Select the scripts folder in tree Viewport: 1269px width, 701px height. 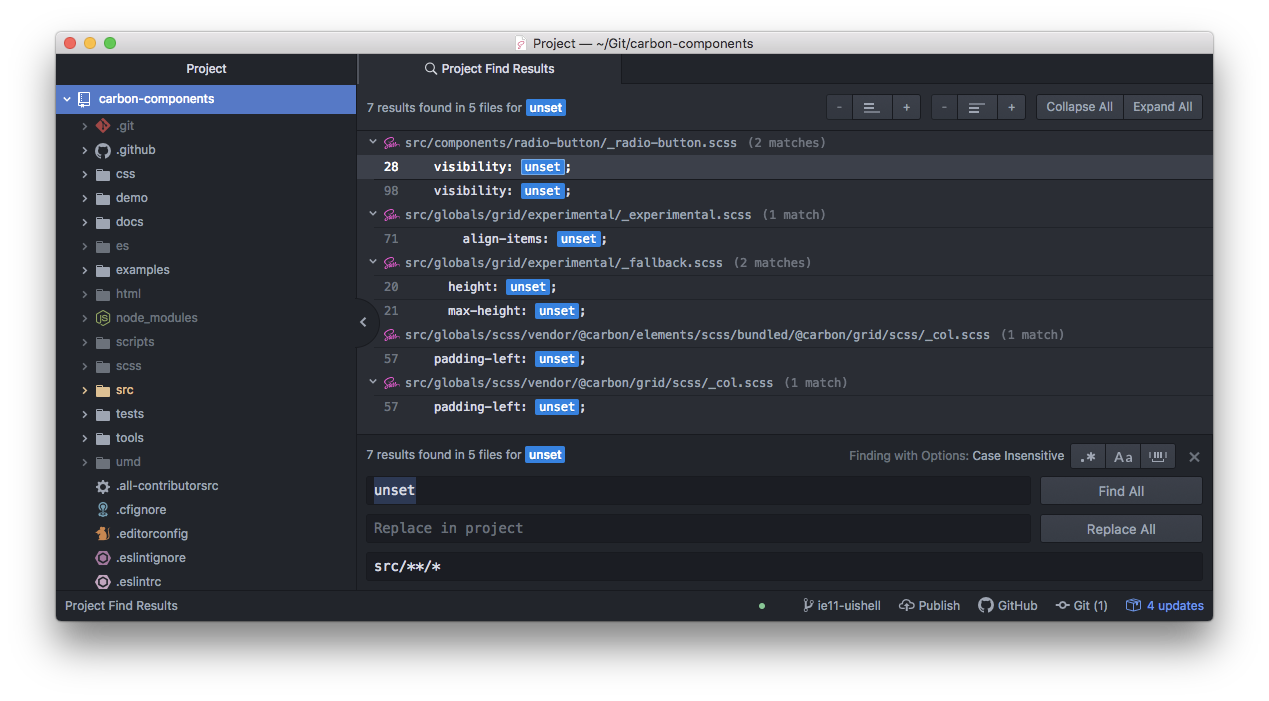click(206, 342)
